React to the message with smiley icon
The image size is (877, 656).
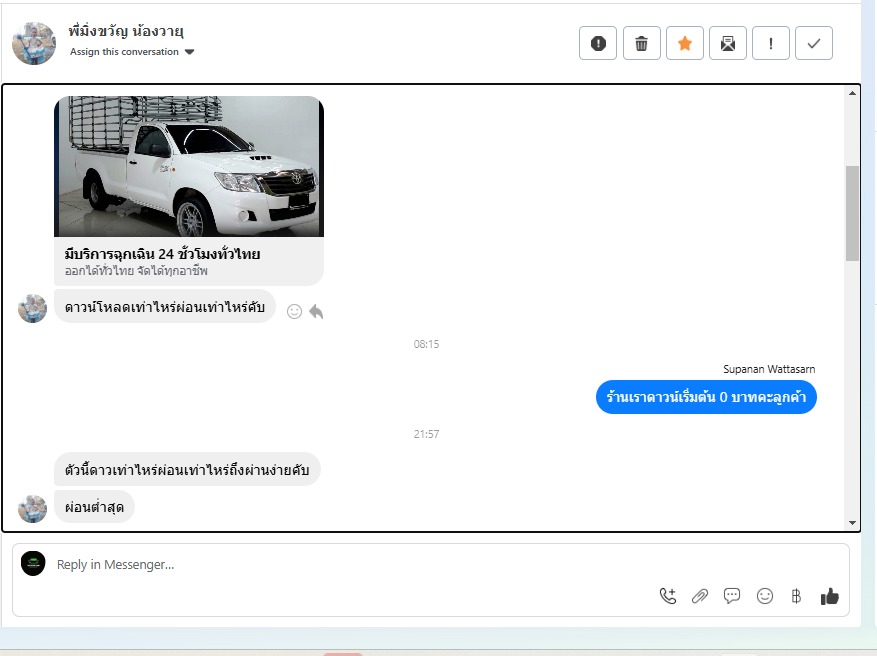click(294, 311)
